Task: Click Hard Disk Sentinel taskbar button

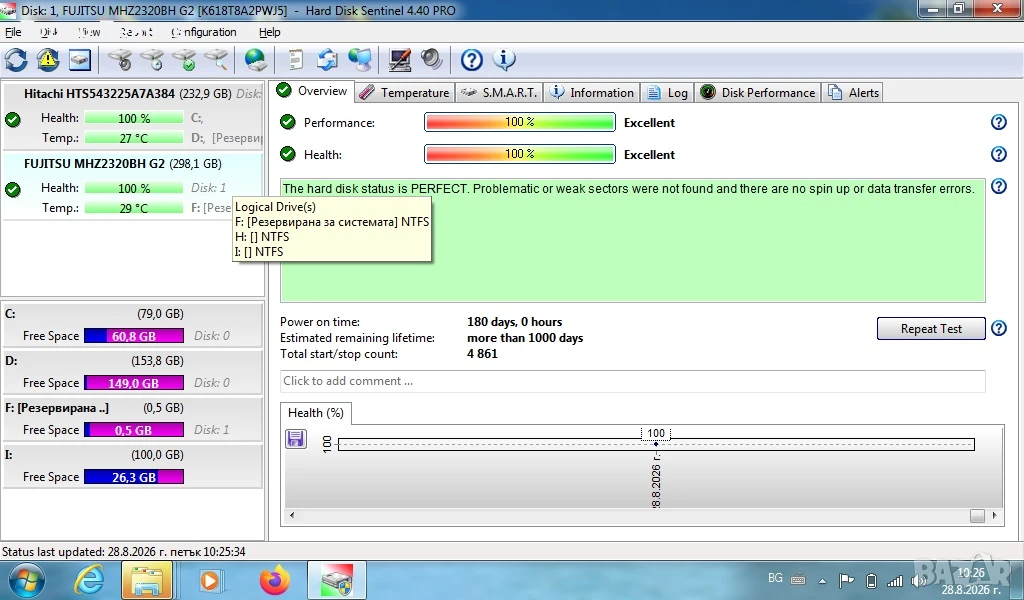Action: 337,580
